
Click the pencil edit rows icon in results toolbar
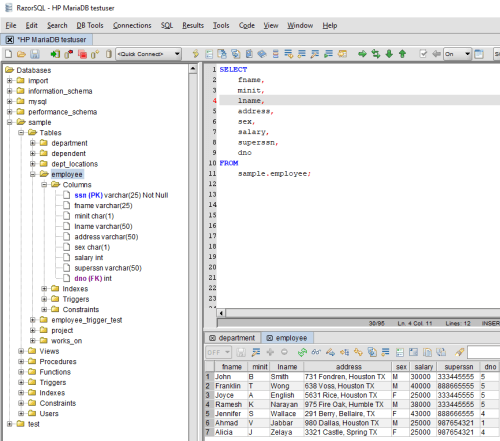pos(256,352)
